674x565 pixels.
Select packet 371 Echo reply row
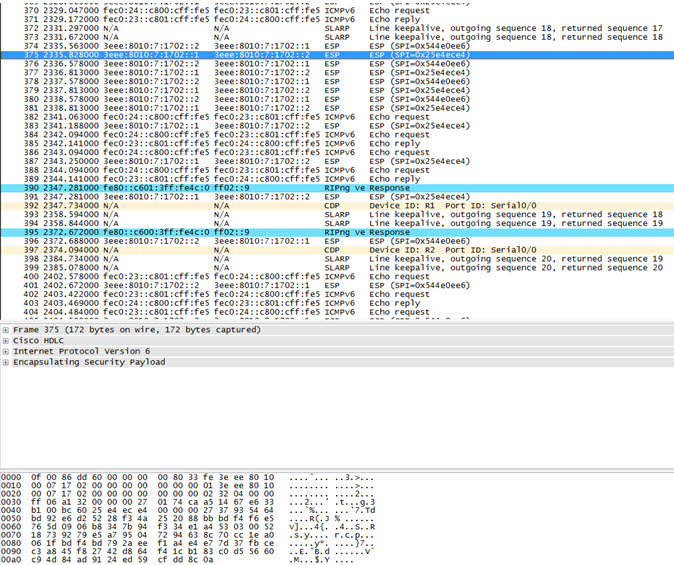click(x=337, y=19)
